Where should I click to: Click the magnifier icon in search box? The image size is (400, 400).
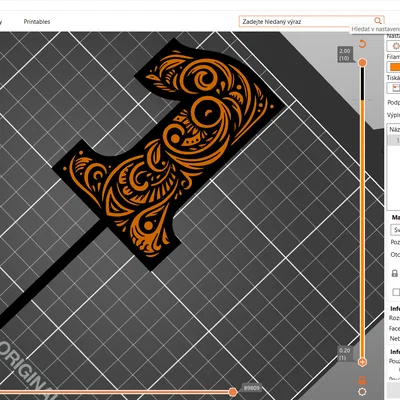coord(378,21)
